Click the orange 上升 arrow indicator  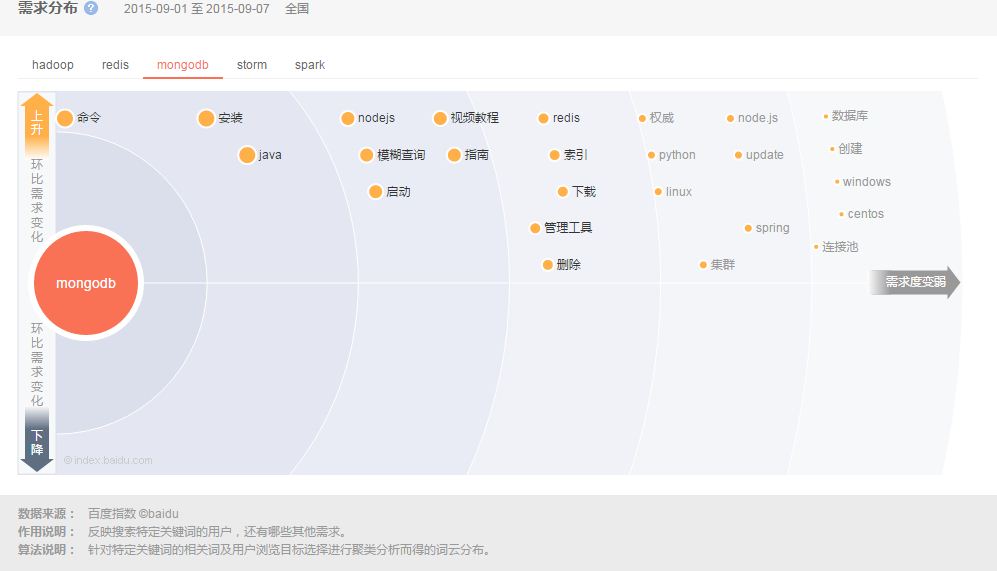(37, 123)
